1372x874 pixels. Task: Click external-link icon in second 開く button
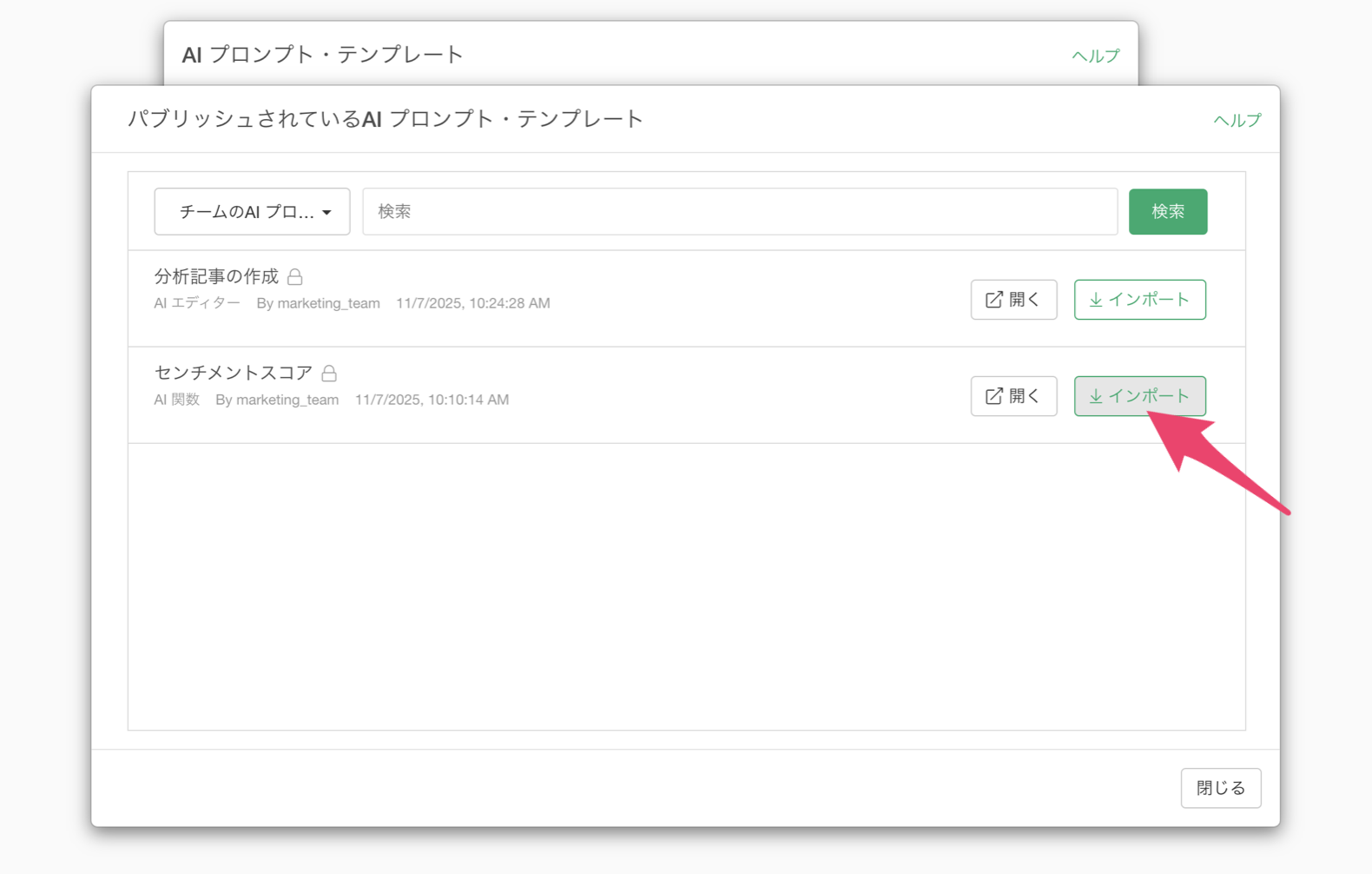993,396
